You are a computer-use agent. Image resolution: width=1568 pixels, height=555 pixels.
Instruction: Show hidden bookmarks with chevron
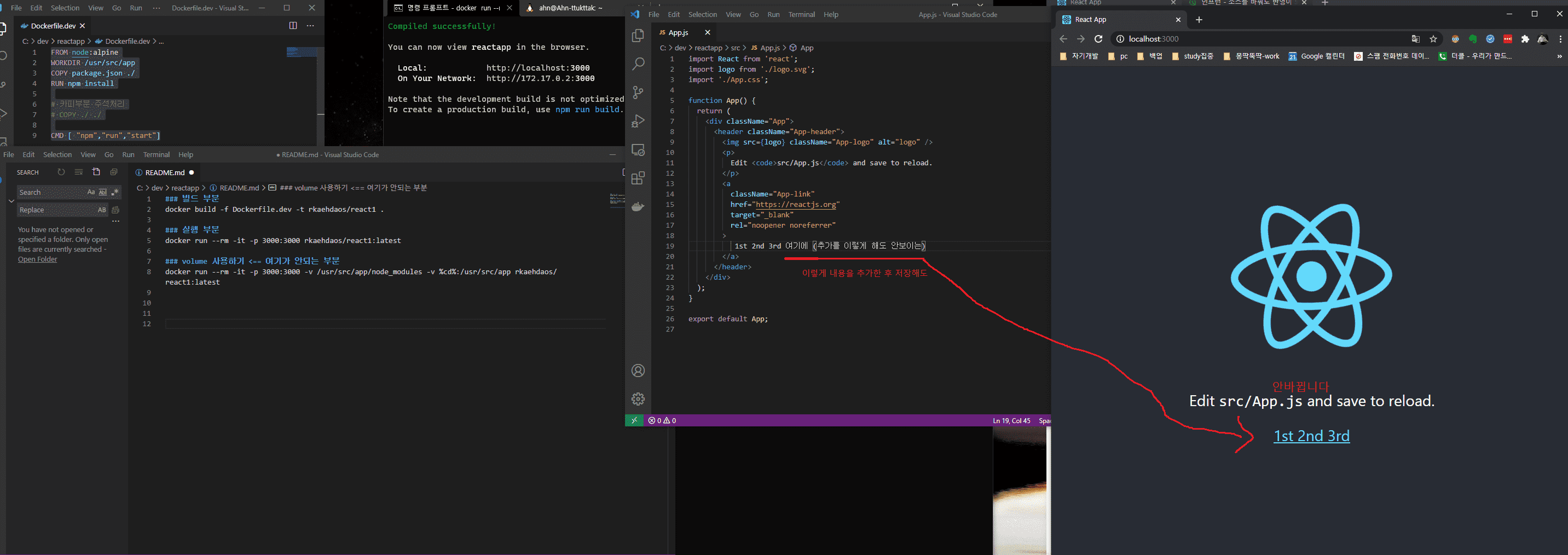pos(1559,56)
